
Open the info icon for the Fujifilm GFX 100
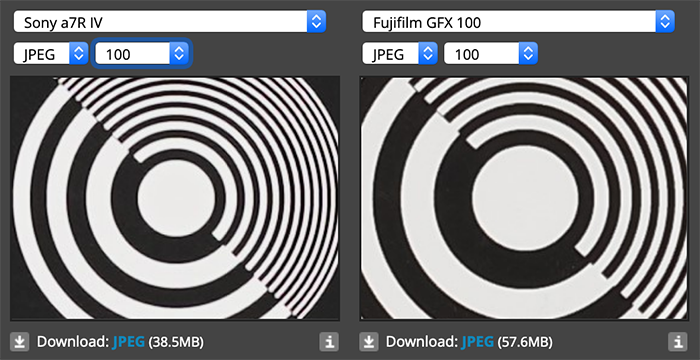678,342
